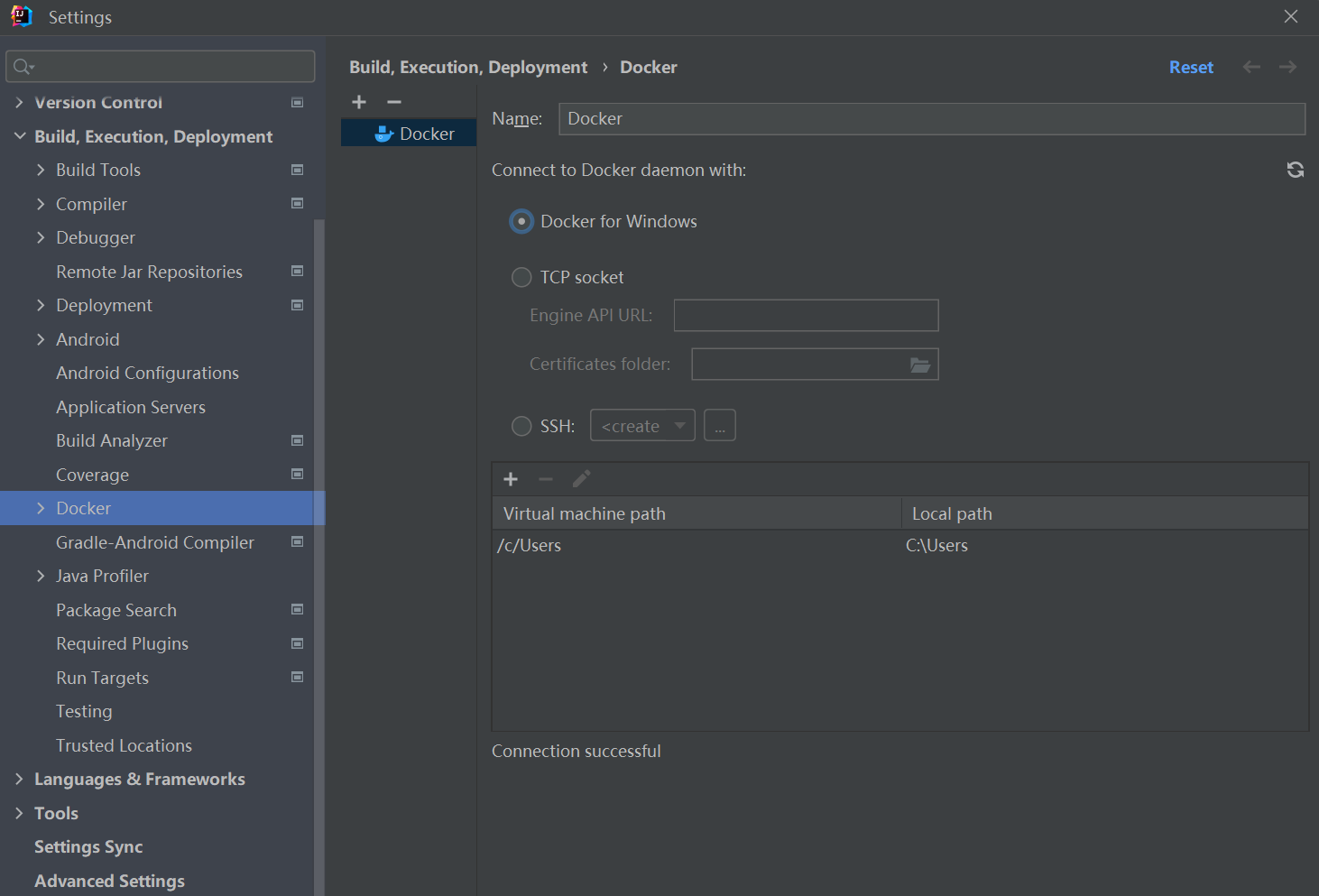This screenshot has width=1319, height=896.
Task: Open Android Configurations settings
Action: [147, 373]
